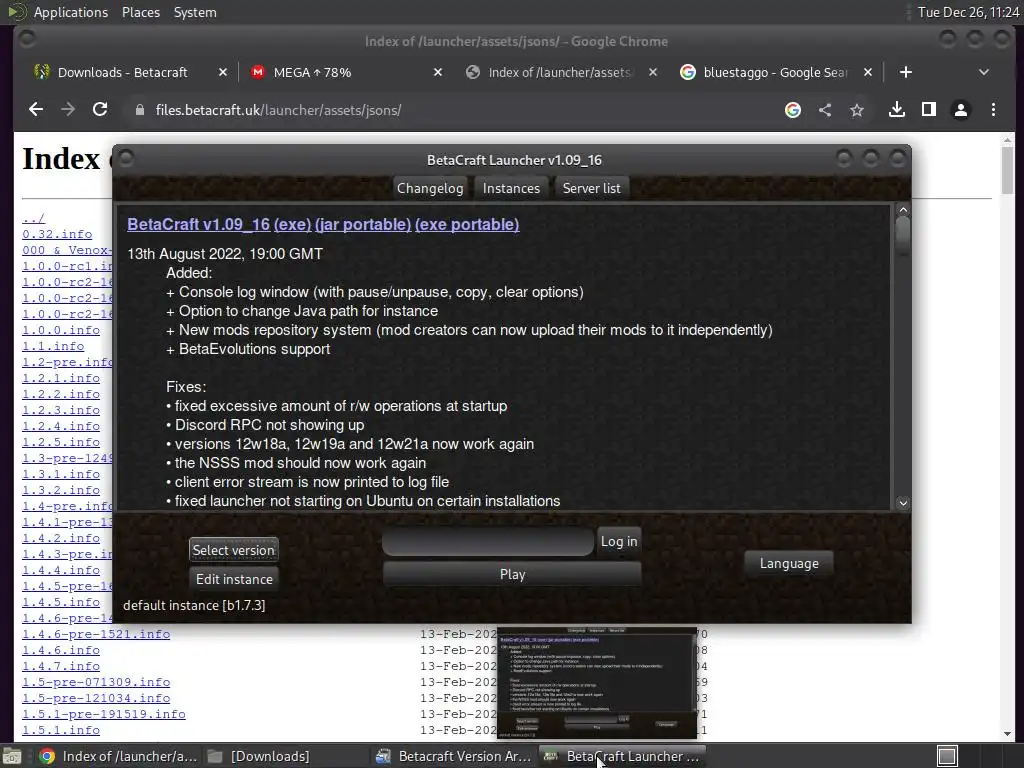Switch to Chrome Index of /launcher taskbar item
Viewport: 1024px width, 768px height.
point(118,756)
